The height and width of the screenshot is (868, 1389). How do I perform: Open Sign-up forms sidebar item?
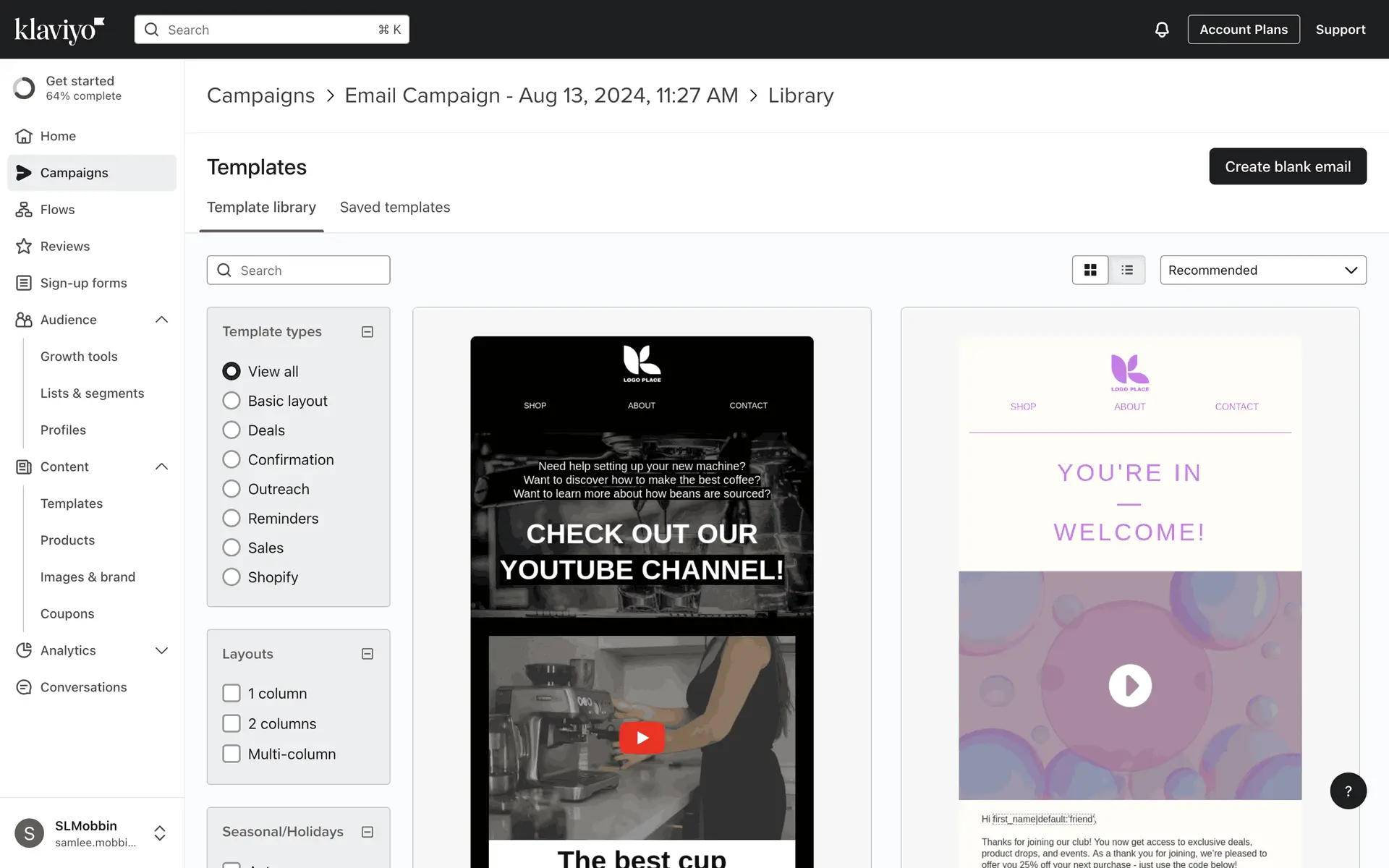click(83, 283)
